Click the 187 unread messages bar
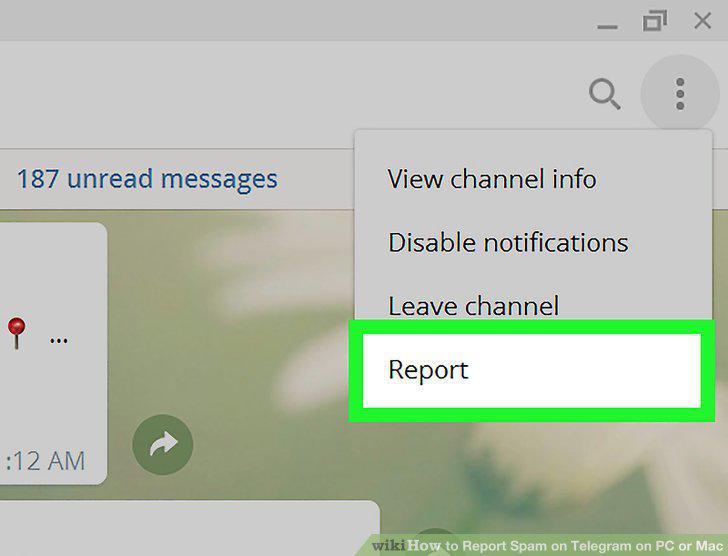 176,179
